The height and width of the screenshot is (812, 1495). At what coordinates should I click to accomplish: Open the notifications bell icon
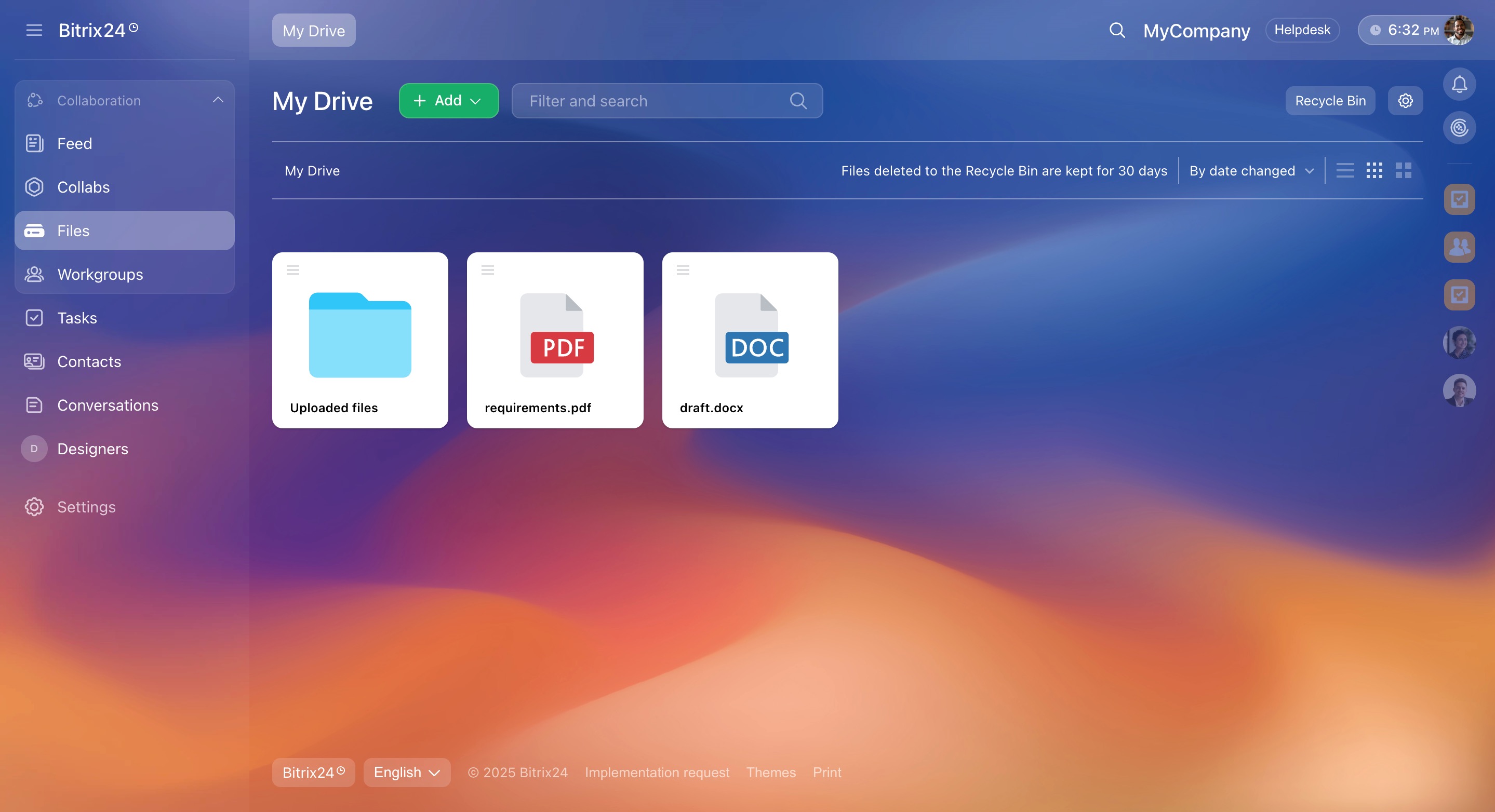[1459, 85]
